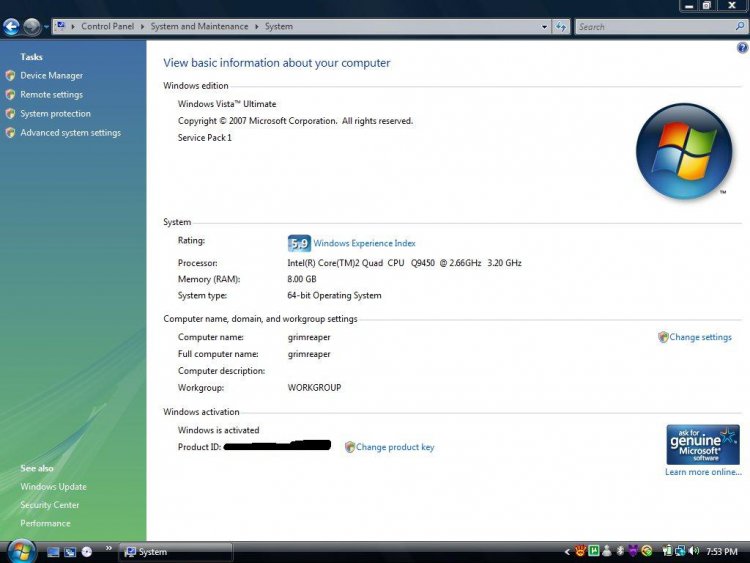Click the Bluetooth tray icon
Viewport: 750px width, 563px height.
point(620,551)
